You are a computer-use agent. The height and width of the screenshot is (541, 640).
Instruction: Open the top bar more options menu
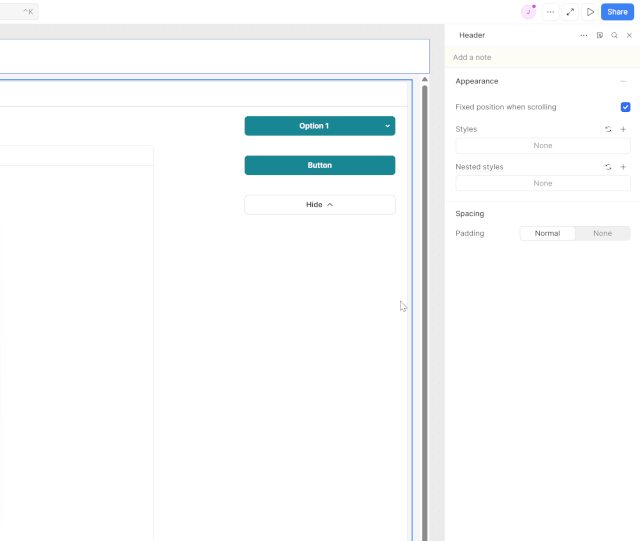point(550,12)
